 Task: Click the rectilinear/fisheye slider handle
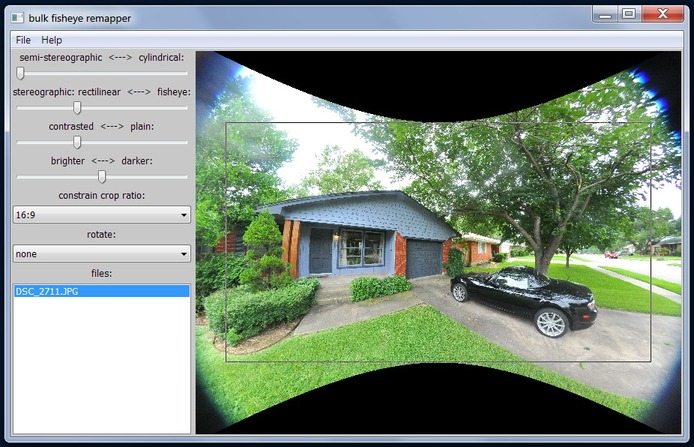77,108
